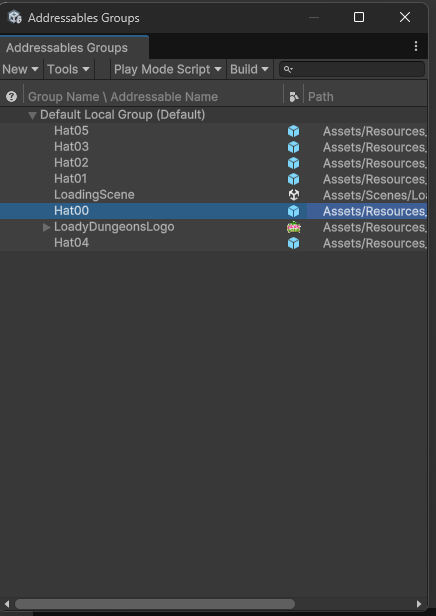Expand the LoadyDungeonsLogo entry
Screen dimensions: 436x616
click(46, 227)
